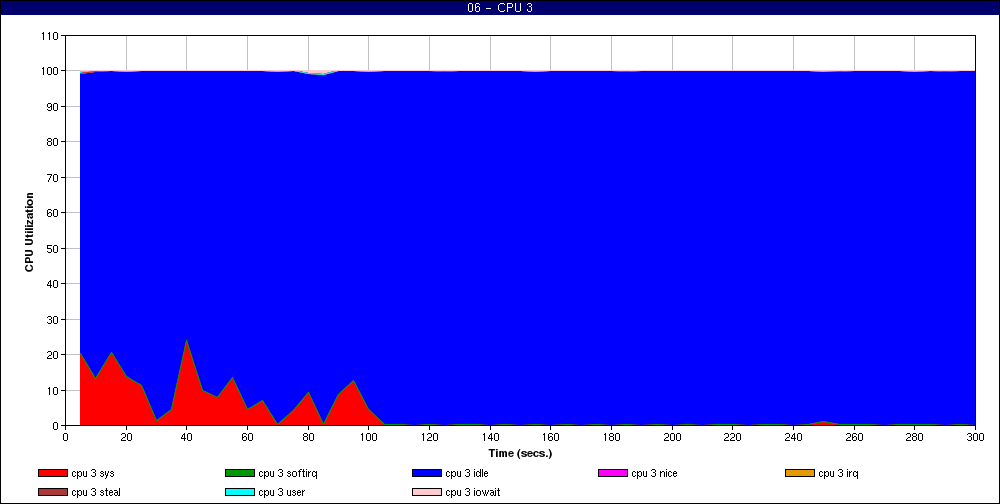
Task: Click the green cpu 3 softirq legend swatch
Action: pyautogui.click(x=240, y=473)
